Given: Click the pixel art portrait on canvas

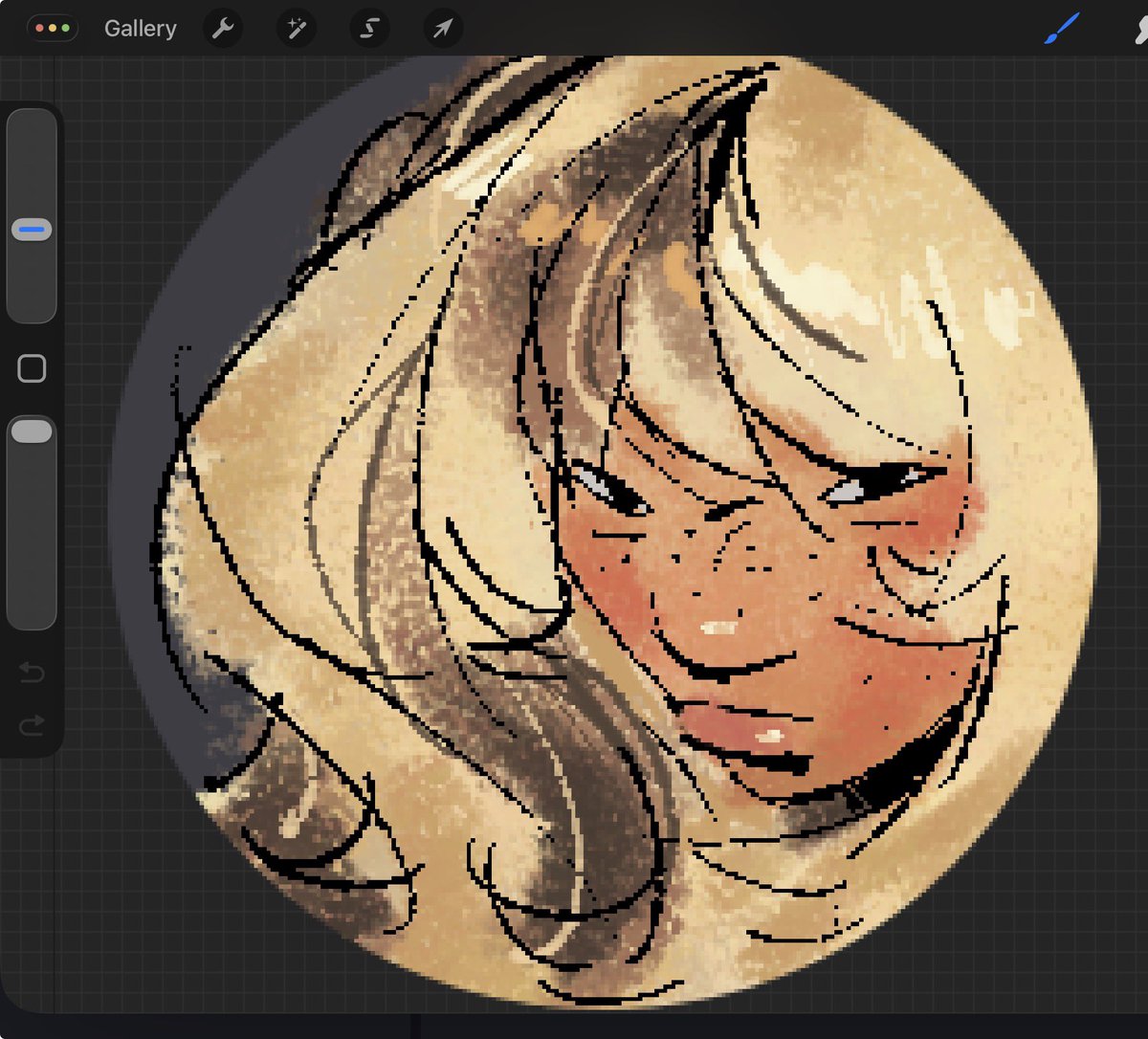Looking at the screenshot, I should click(x=606, y=532).
